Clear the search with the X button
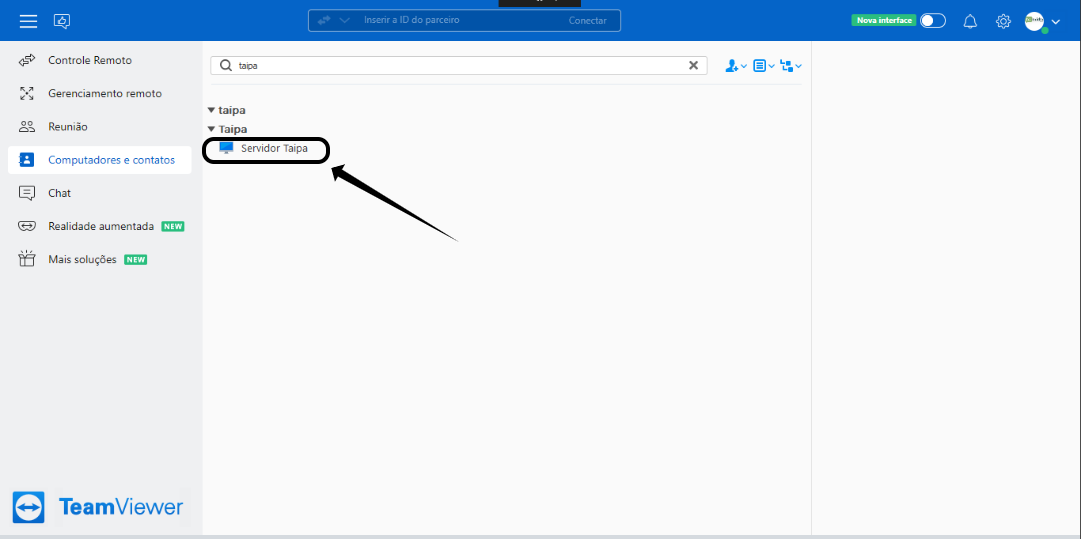The height and width of the screenshot is (539, 1081). click(694, 65)
